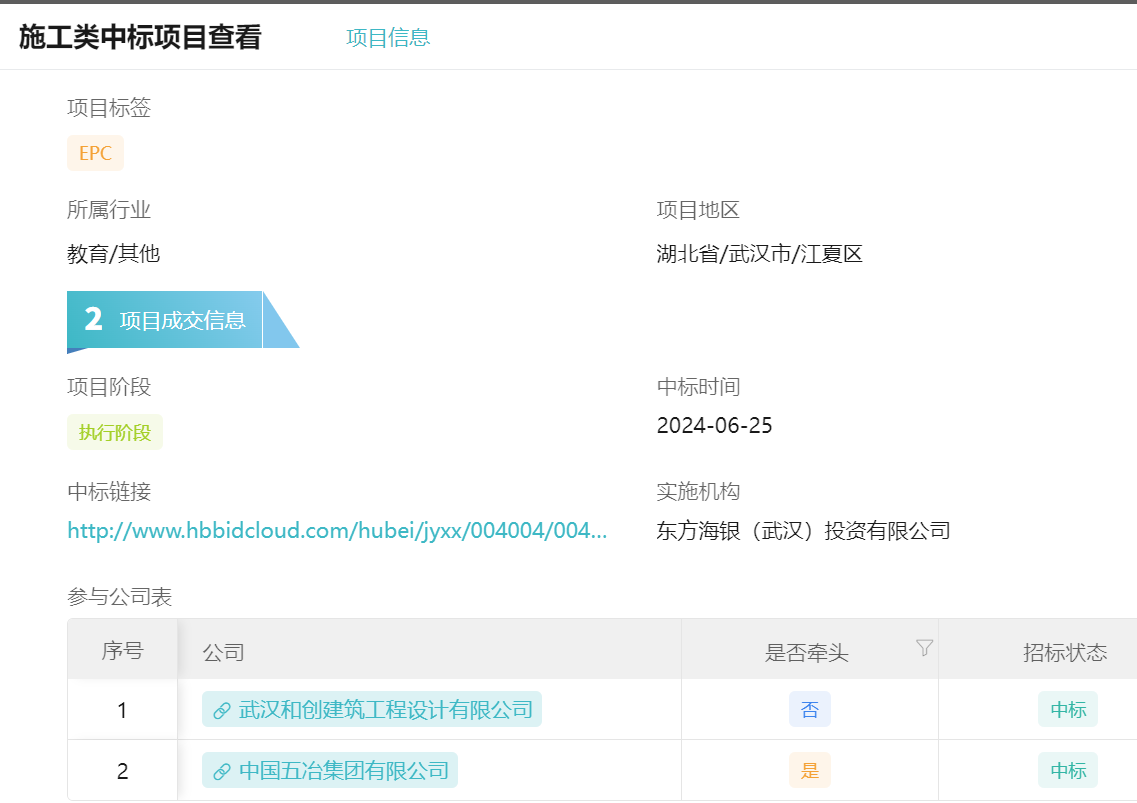Click the 所属行业 label
Viewport: 1137px width, 803px height.
(x=109, y=210)
